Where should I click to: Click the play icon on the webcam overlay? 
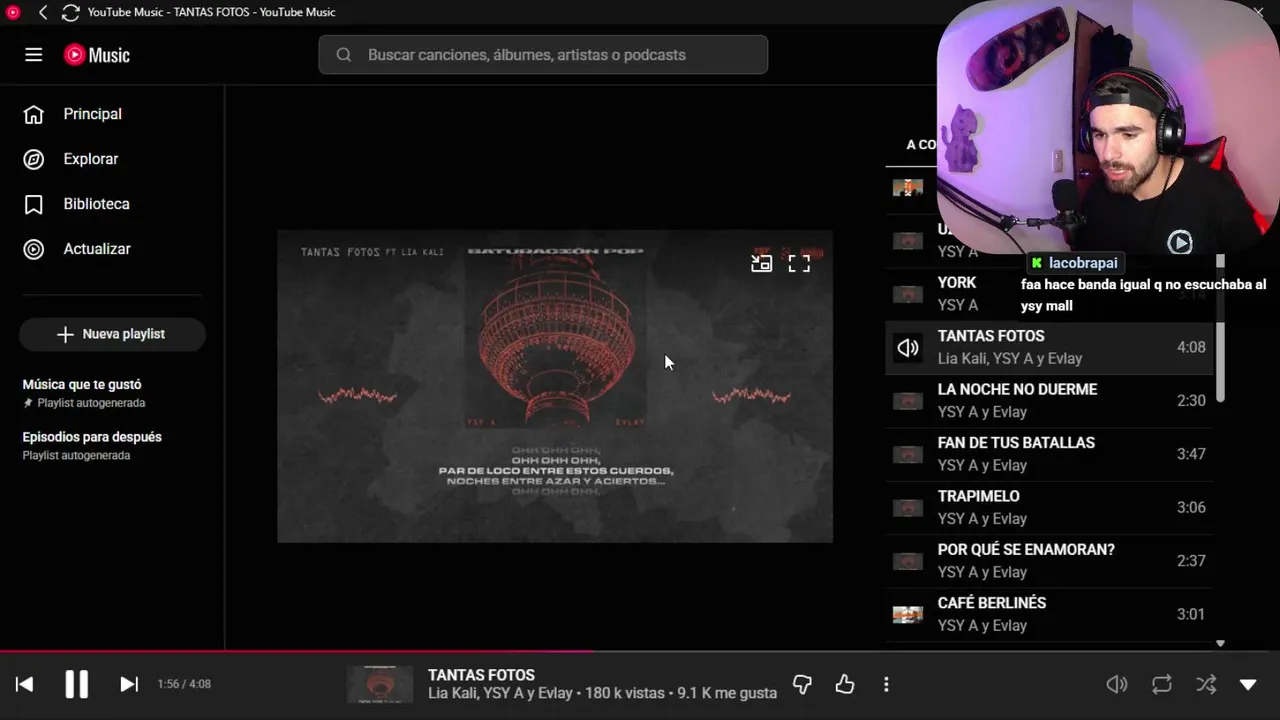1180,242
